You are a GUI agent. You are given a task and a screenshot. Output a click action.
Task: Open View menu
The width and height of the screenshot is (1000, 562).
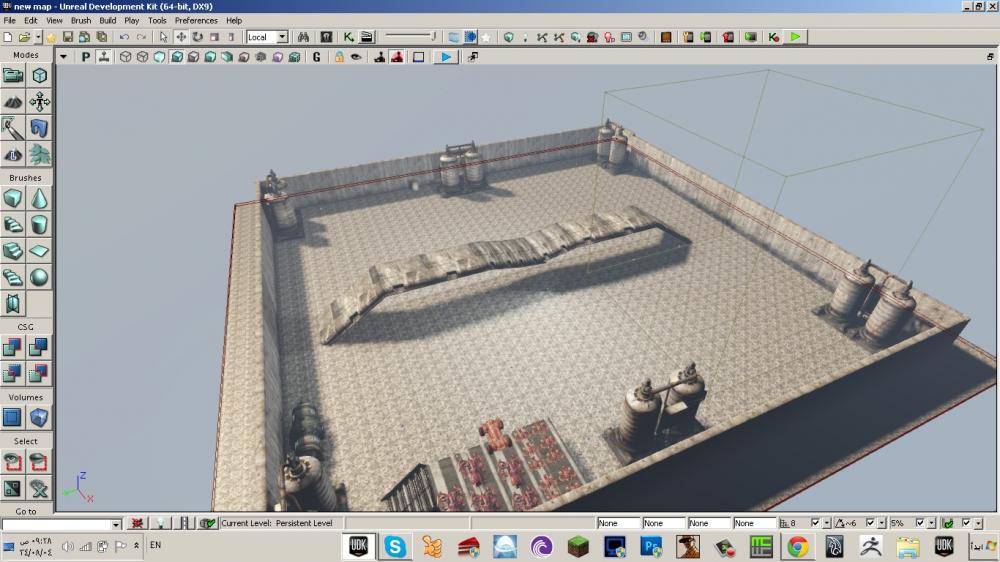[54, 20]
